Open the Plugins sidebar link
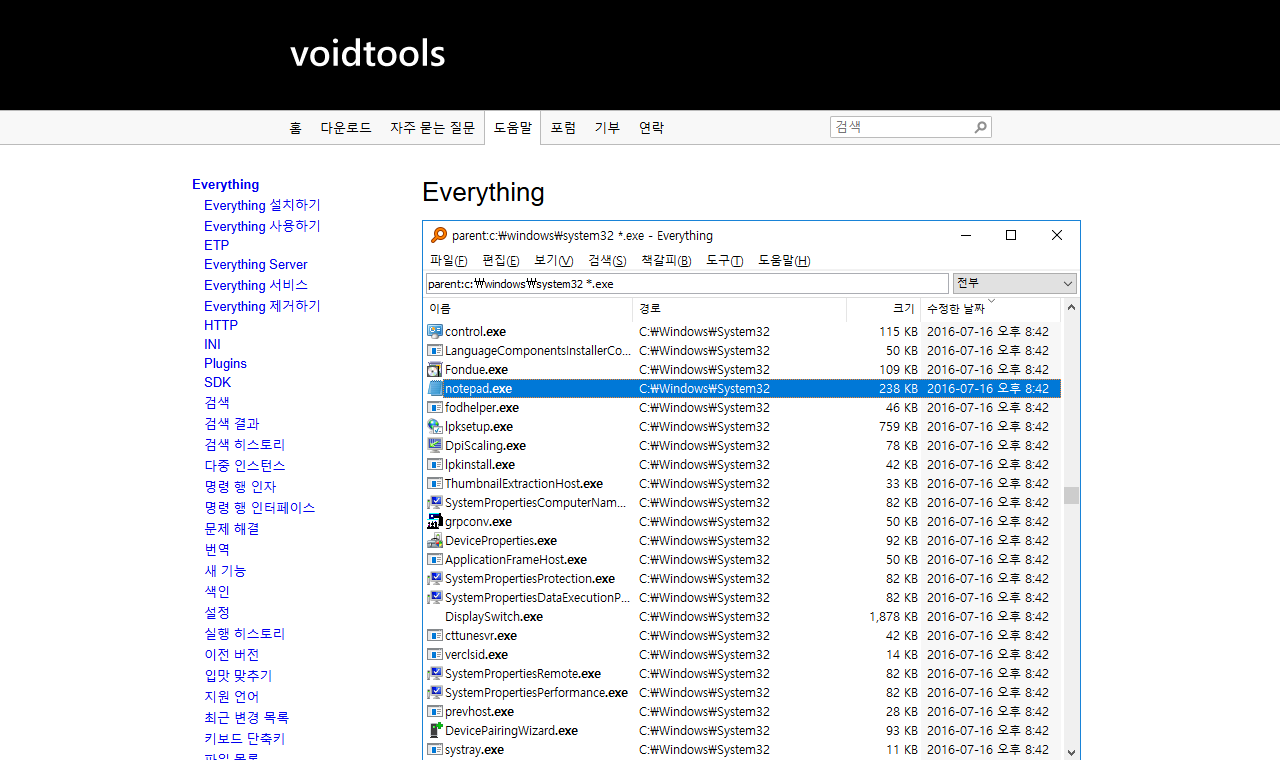Viewport: 1280px width, 760px height. (225, 363)
